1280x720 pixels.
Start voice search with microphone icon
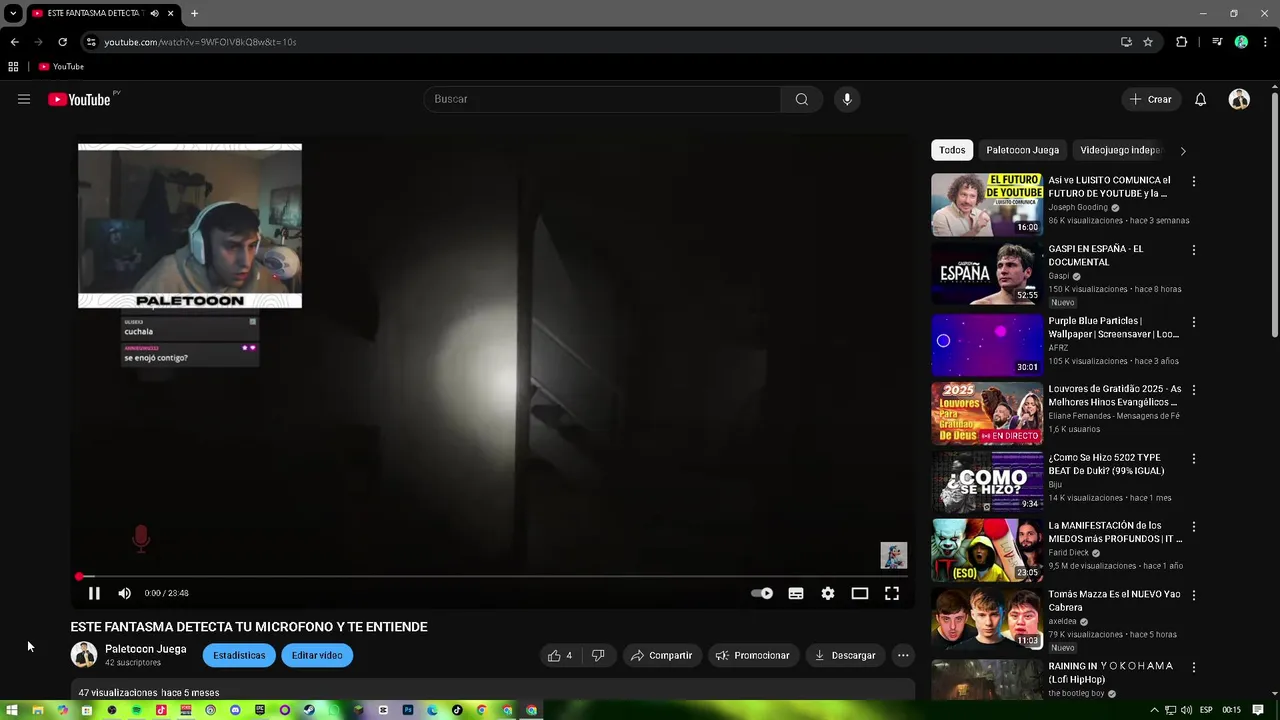847,99
